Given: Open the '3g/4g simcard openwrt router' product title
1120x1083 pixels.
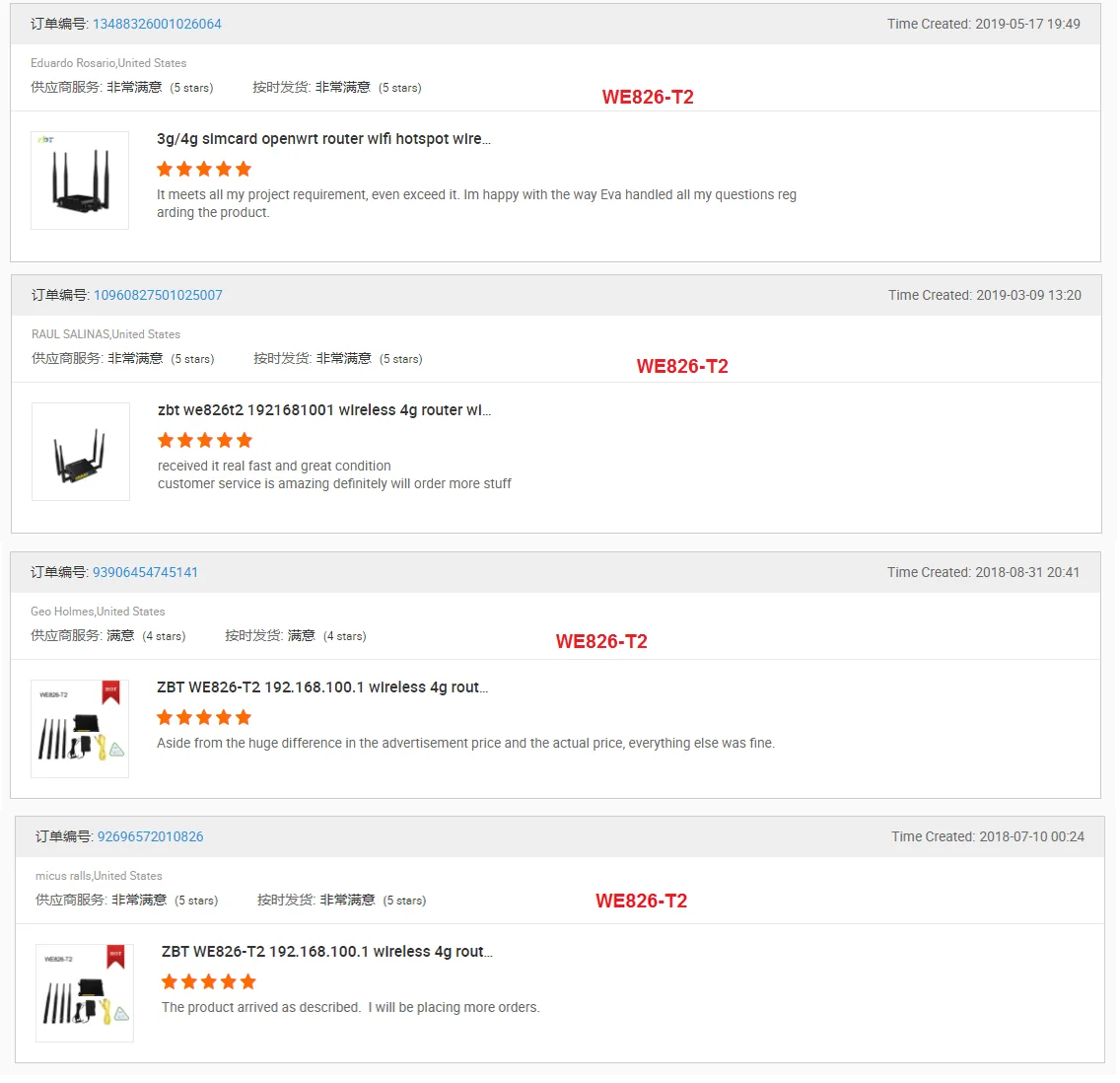Looking at the screenshot, I should pos(323,139).
